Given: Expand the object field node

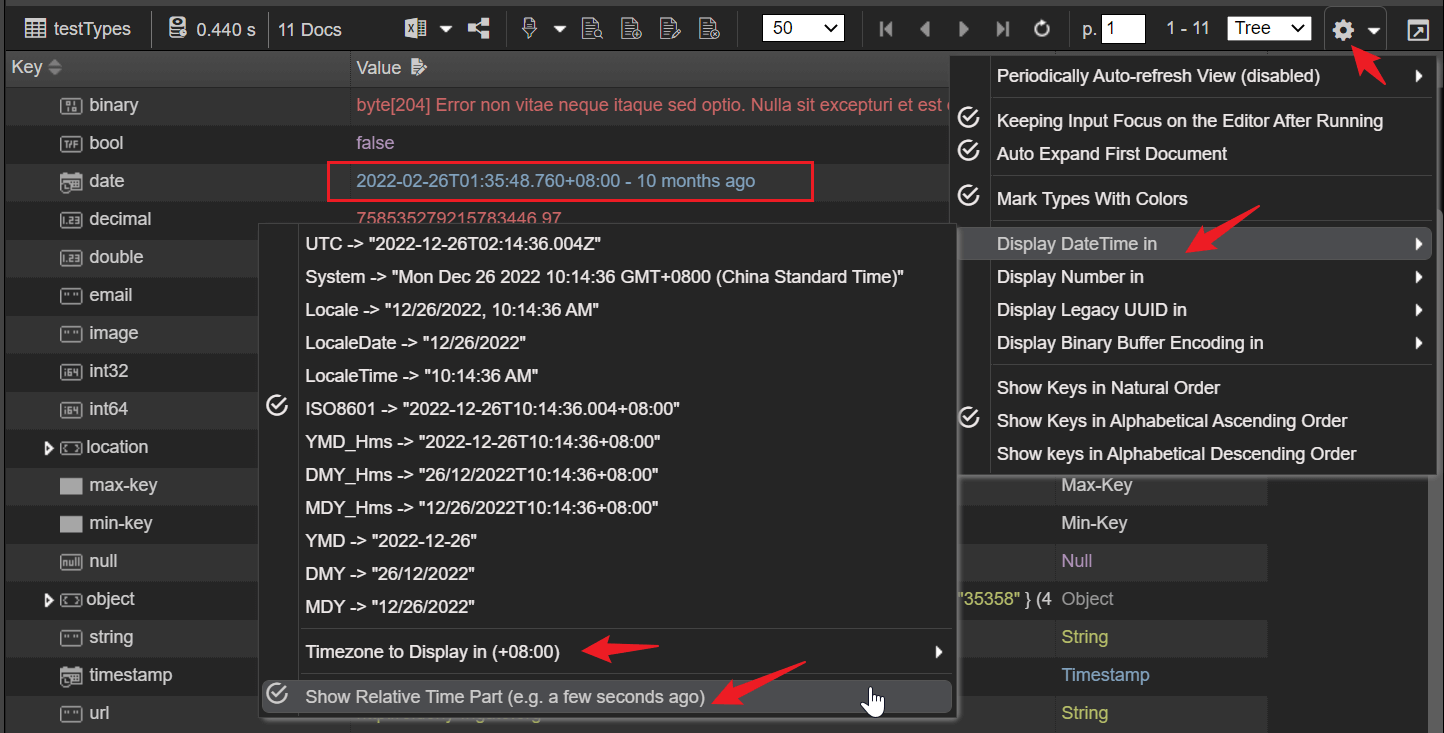Looking at the screenshot, I should point(49,600).
